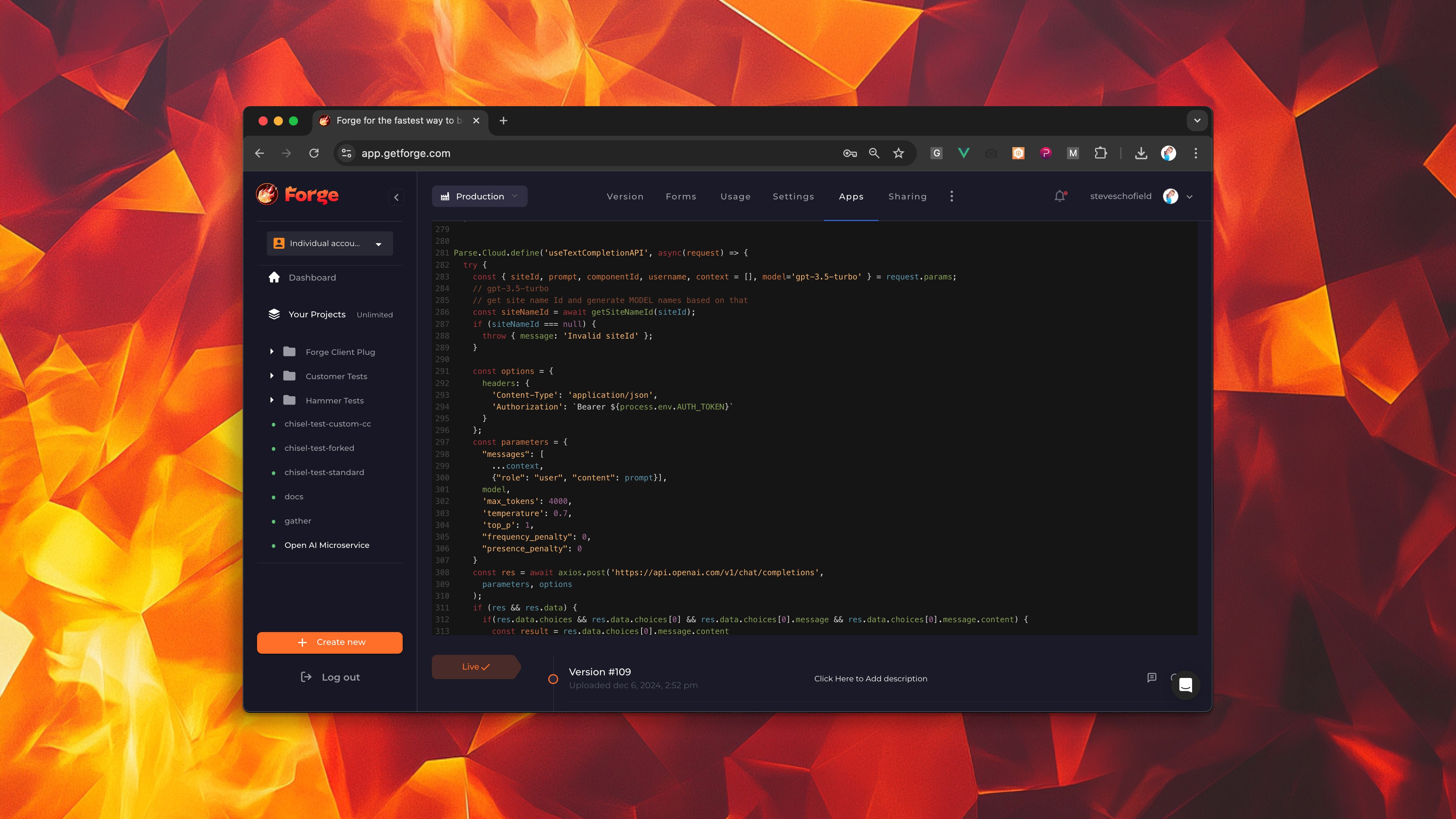Click the zoom magnifier icon in address bar

coord(874,153)
